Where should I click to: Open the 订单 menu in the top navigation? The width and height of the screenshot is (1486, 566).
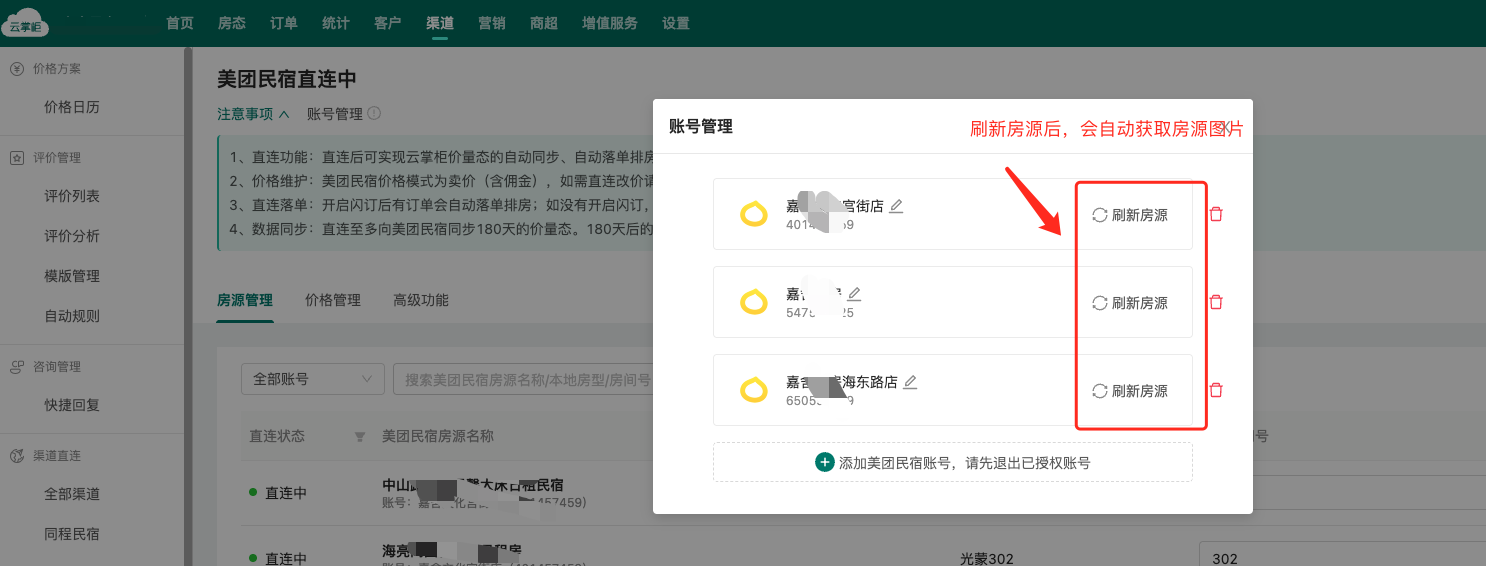[x=284, y=23]
